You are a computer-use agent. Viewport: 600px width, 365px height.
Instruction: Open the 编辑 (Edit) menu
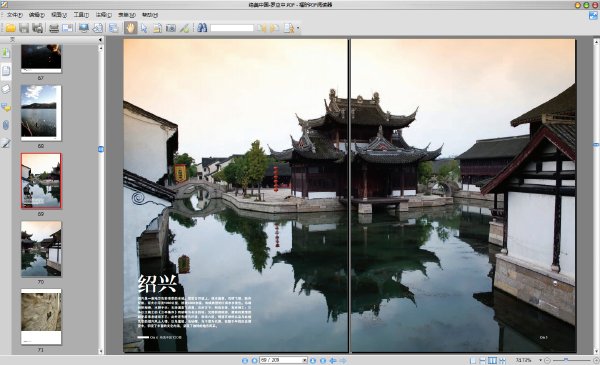pos(36,15)
